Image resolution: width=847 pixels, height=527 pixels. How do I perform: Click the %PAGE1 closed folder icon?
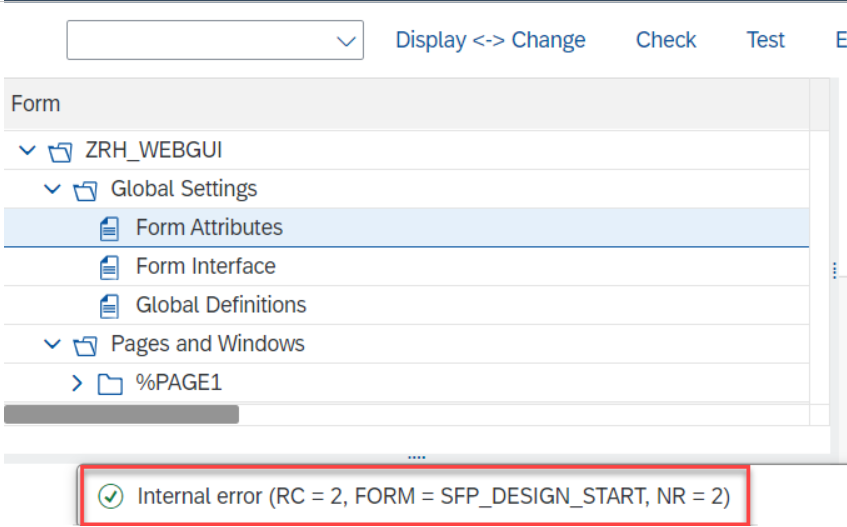coord(110,384)
